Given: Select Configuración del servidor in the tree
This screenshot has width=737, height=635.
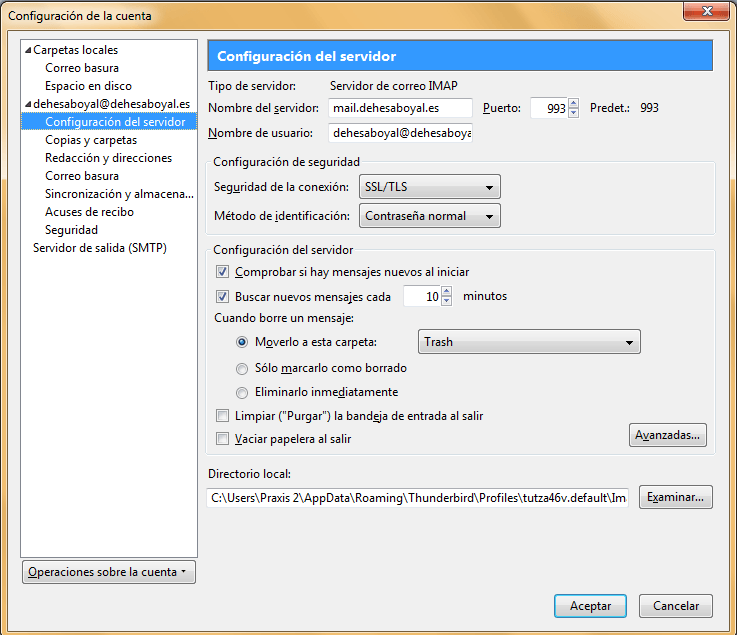Looking at the screenshot, I should coord(115,122).
